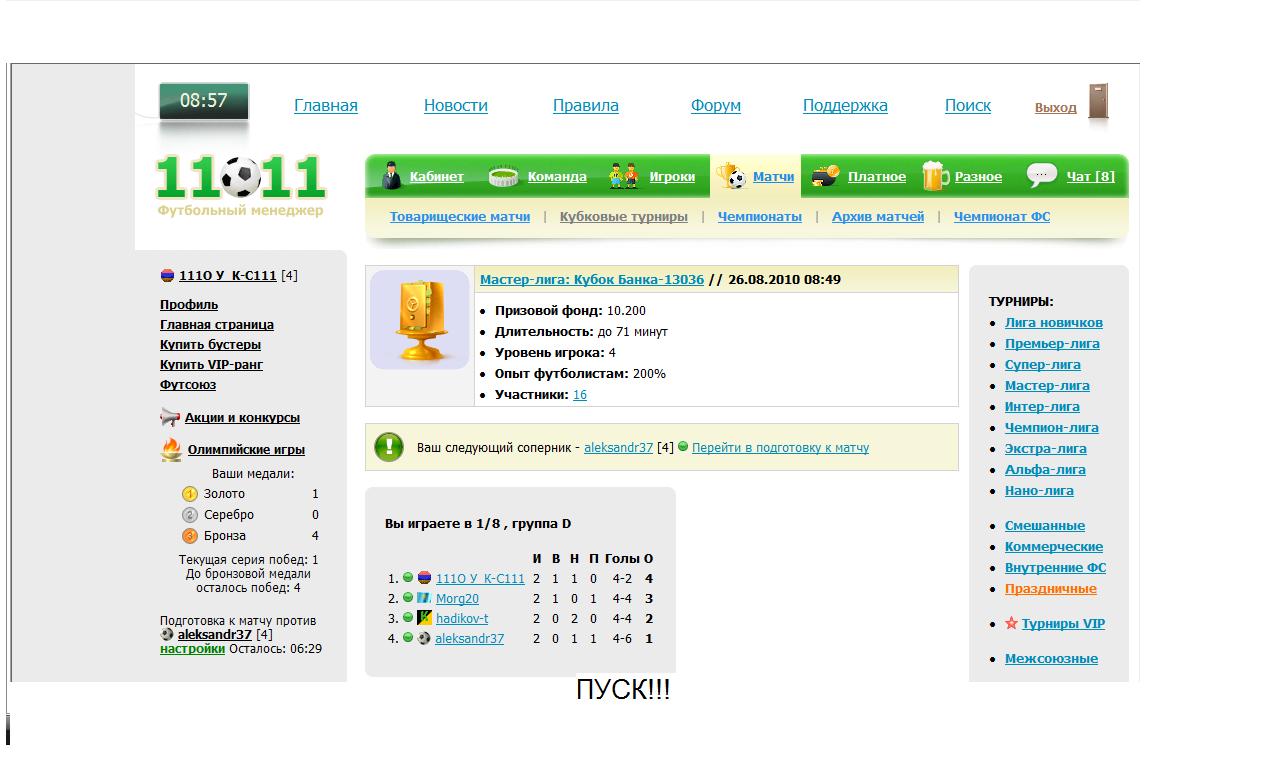1280x768 pixels.
Task: Open the Платное menu tab
Action: (876, 177)
